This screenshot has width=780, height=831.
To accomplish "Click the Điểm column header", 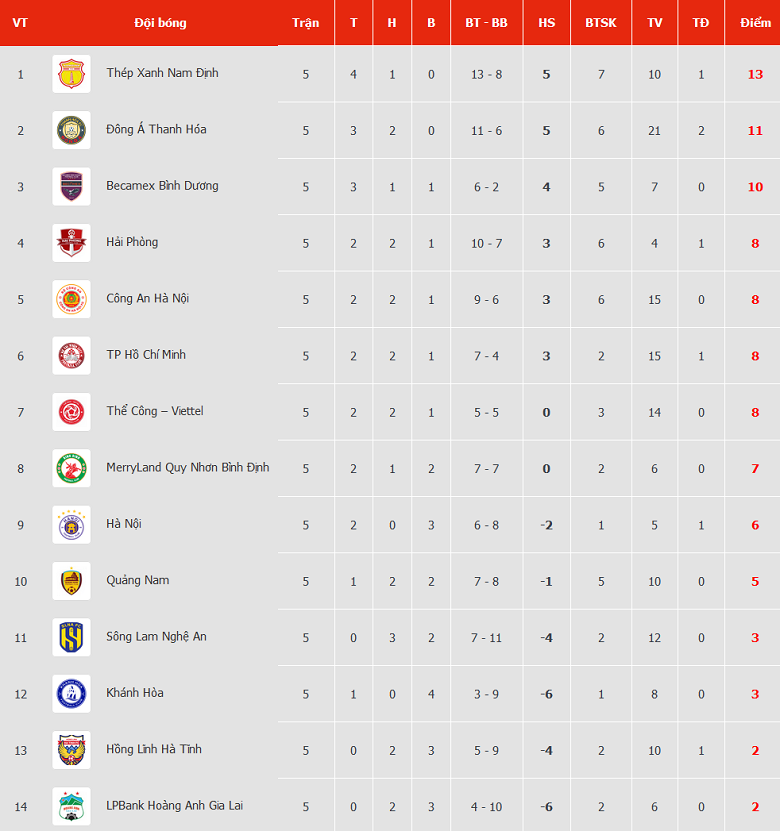I will click(755, 23).
